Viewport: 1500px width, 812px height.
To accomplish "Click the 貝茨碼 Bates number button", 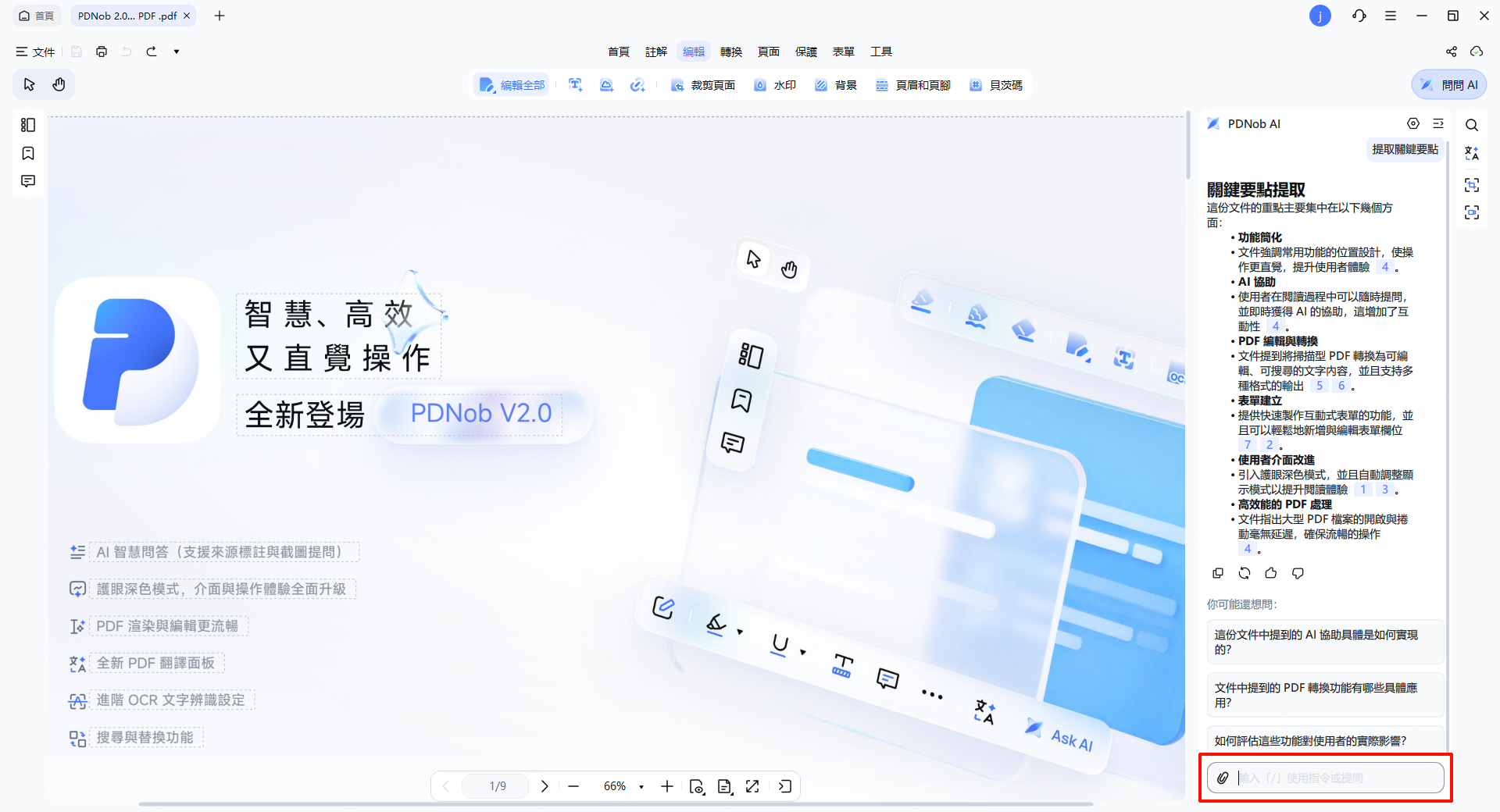I will pyautogui.click(x=996, y=85).
